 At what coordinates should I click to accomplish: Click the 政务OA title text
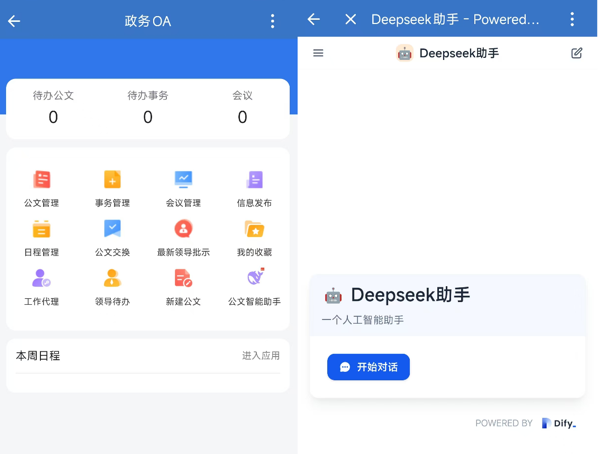click(148, 21)
